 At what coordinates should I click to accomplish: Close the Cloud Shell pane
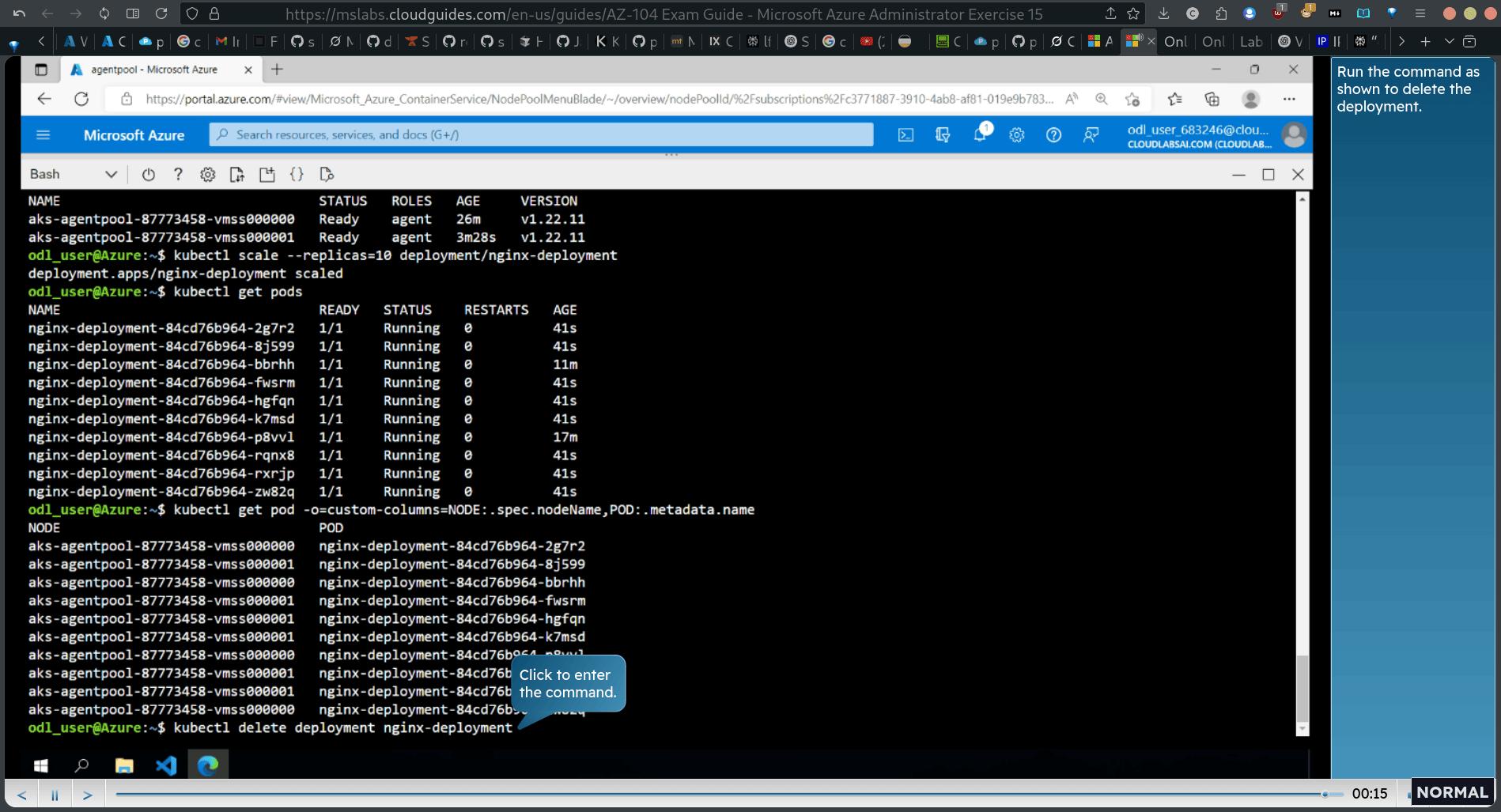1298,175
